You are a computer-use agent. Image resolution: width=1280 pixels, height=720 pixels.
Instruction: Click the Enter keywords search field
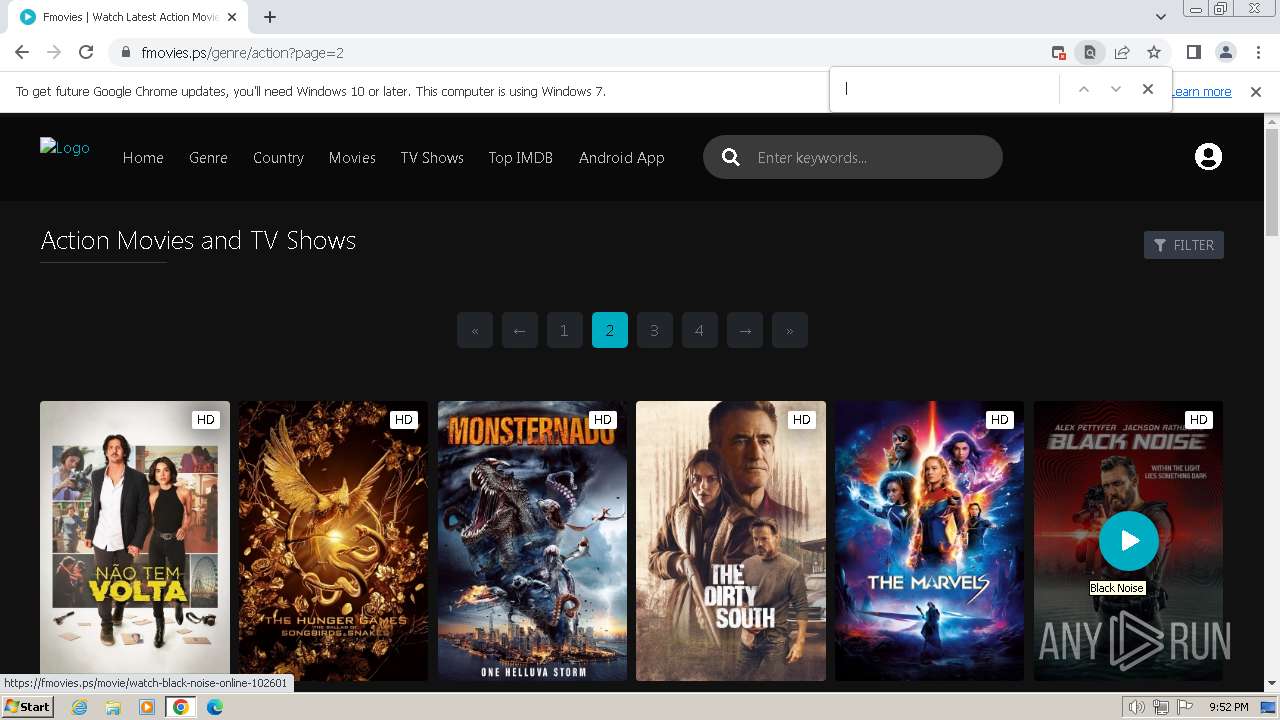click(870, 157)
